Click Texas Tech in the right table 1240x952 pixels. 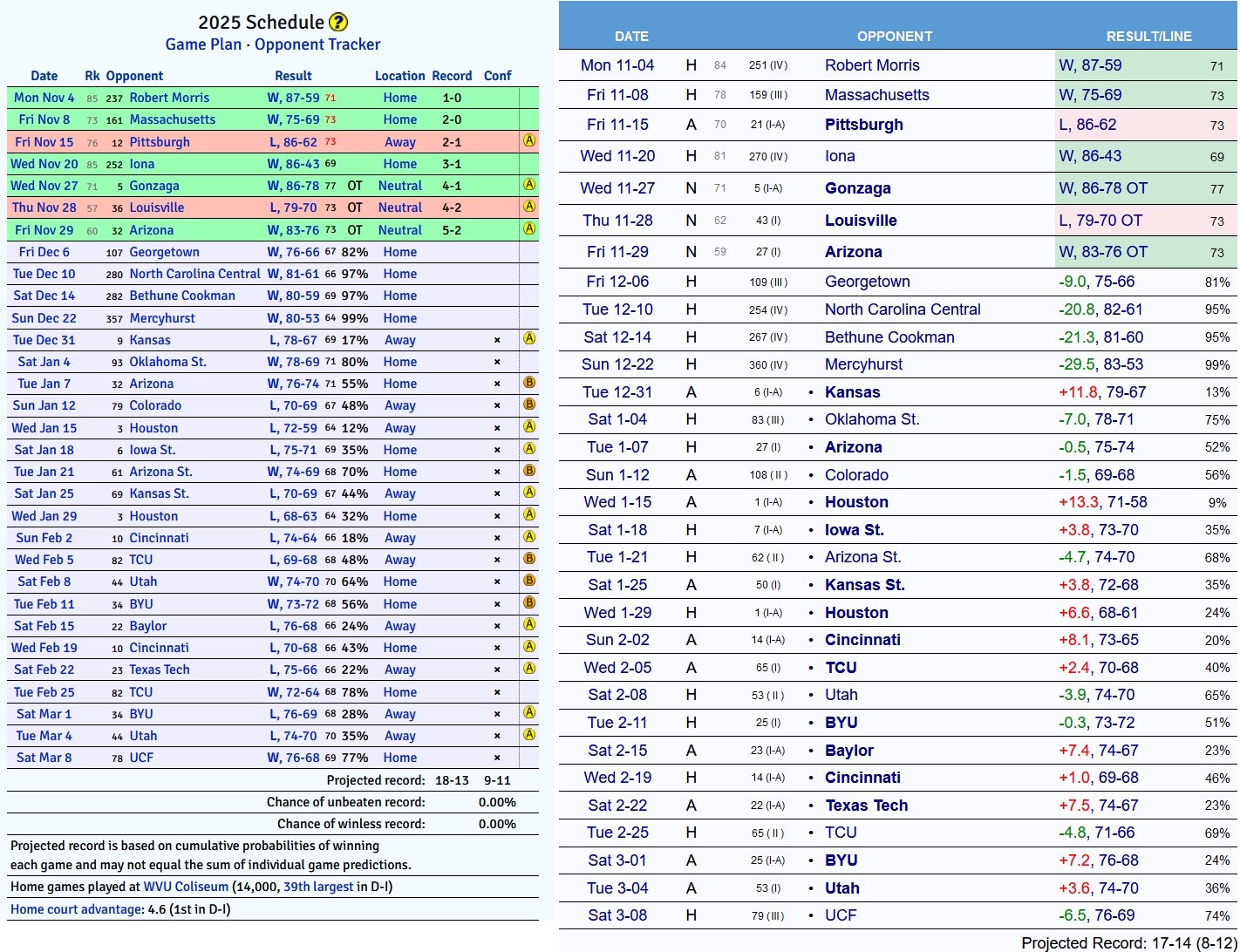click(x=867, y=806)
